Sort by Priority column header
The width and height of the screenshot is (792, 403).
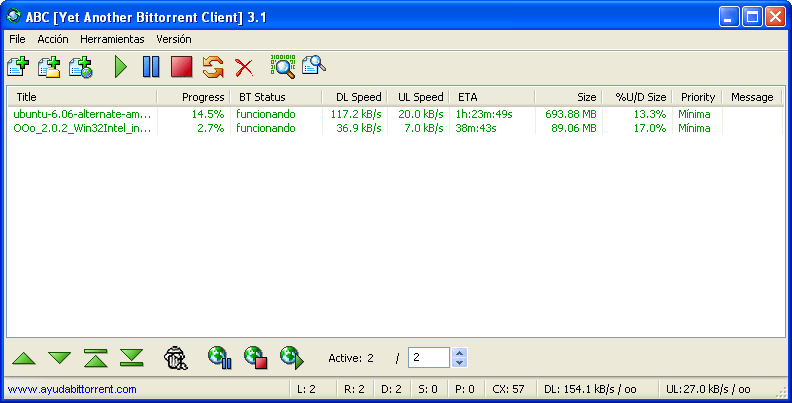(x=697, y=97)
